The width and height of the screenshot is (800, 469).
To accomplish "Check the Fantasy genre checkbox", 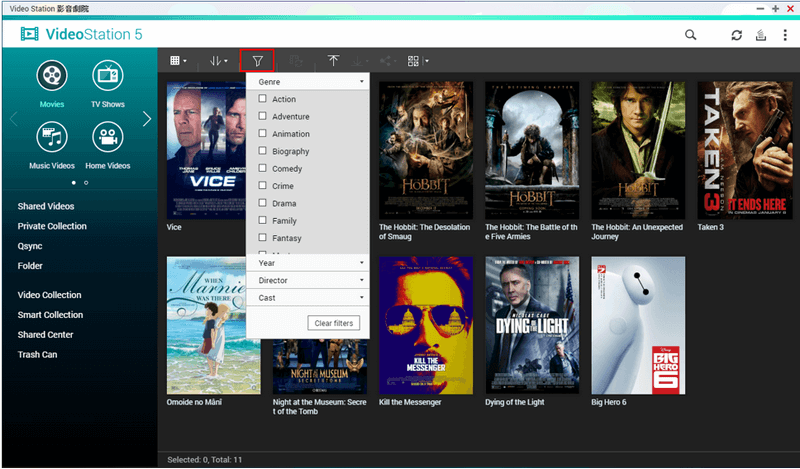I will pyautogui.click(x=262, y=237).
